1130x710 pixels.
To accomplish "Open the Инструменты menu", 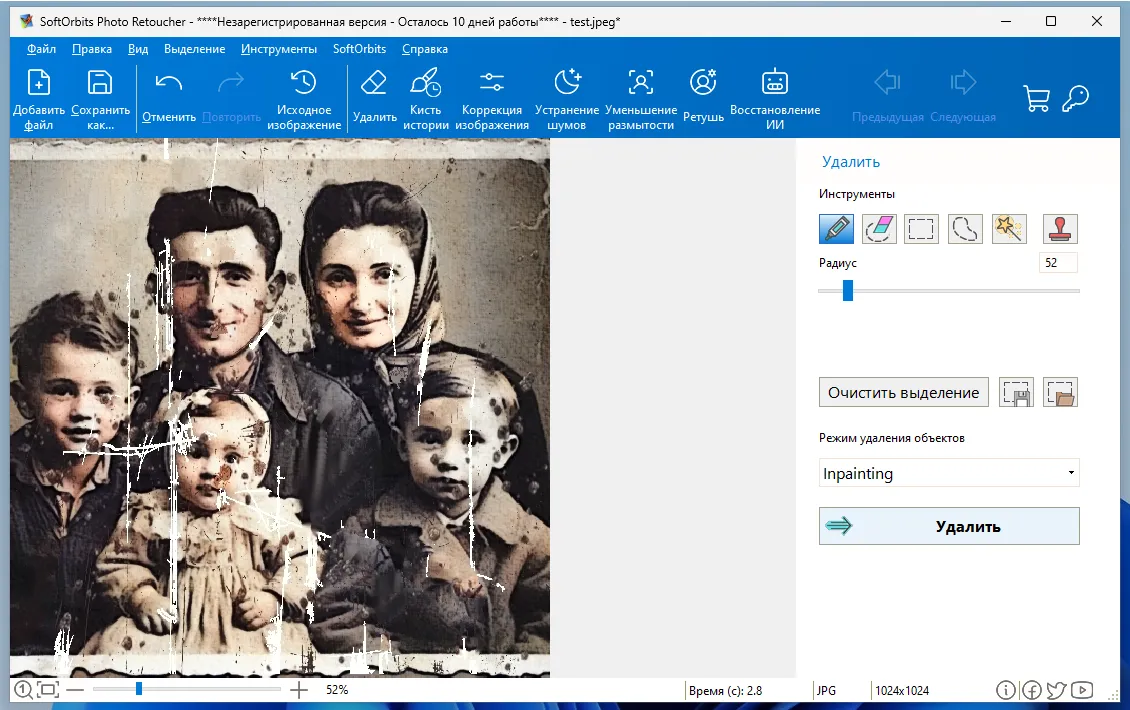I will (279, 49).
